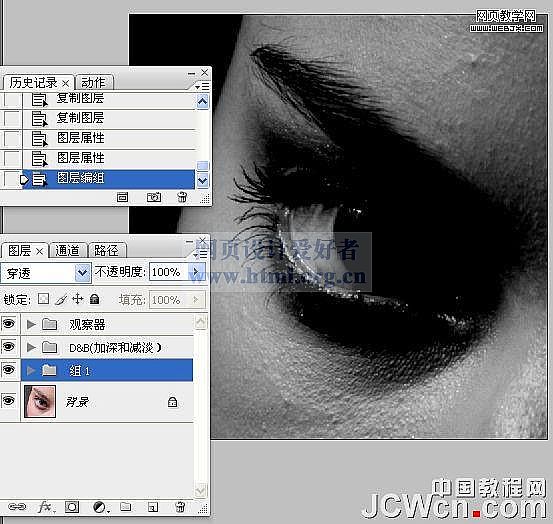Hide the 背景 layer
The width and height of the screenshot is (553, 524).
click(x=9, y=401)
